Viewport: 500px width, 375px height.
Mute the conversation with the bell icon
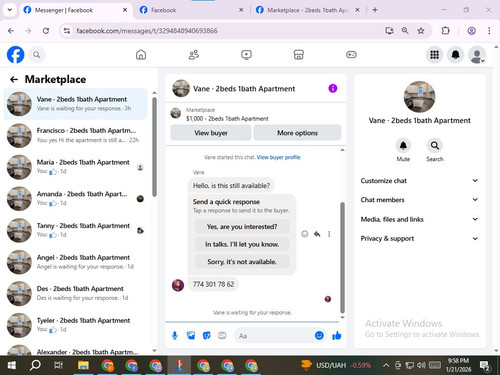pyautogui.click(x=403, y=146)
